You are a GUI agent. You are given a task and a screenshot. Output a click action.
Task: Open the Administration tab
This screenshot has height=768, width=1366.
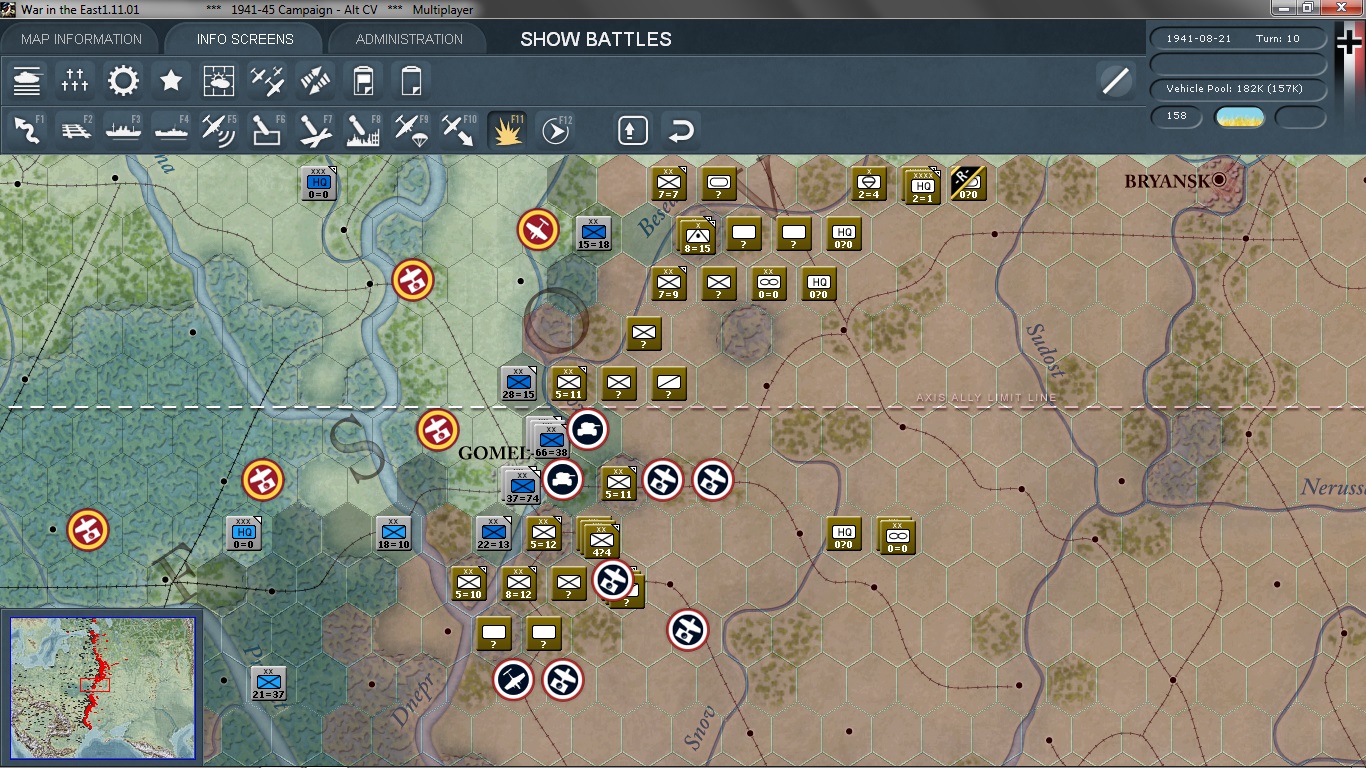[409, 39]
